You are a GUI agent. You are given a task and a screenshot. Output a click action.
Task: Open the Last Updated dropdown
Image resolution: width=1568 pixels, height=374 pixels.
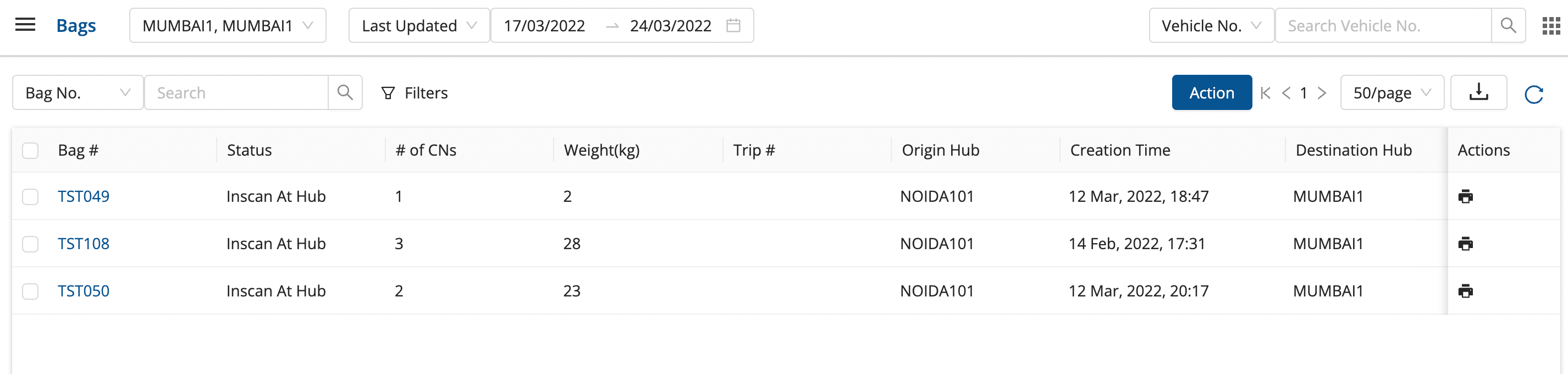click(419, 26)
